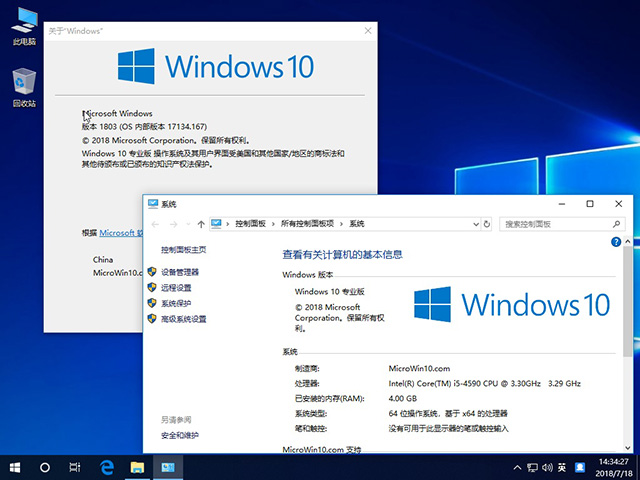Open 控制面板主页 link

[184, 250]
